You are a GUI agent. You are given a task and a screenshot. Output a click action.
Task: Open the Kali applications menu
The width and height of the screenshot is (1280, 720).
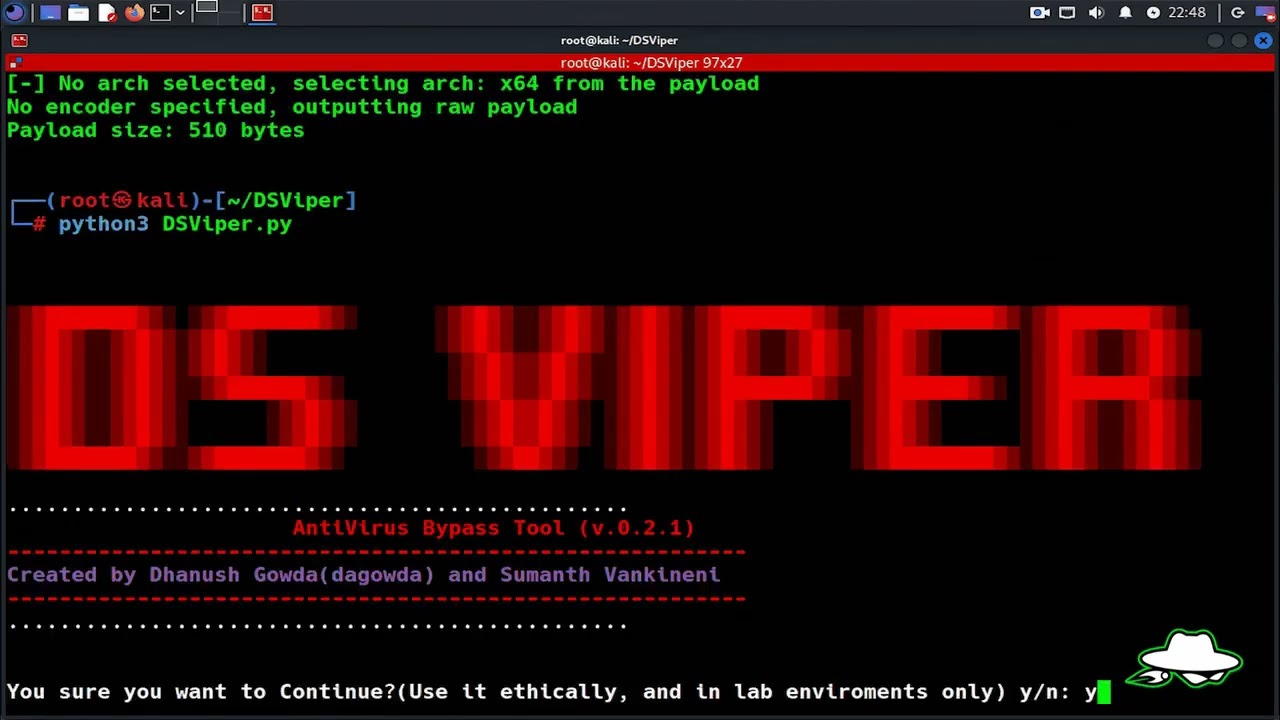[14, 13]
